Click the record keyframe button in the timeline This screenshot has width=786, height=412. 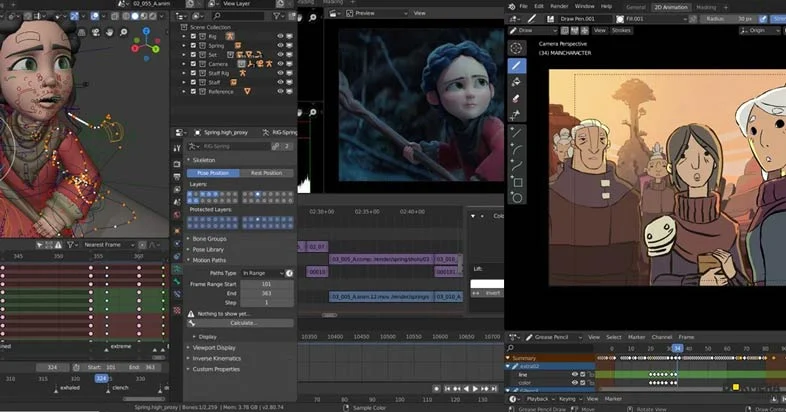(437, 388)
